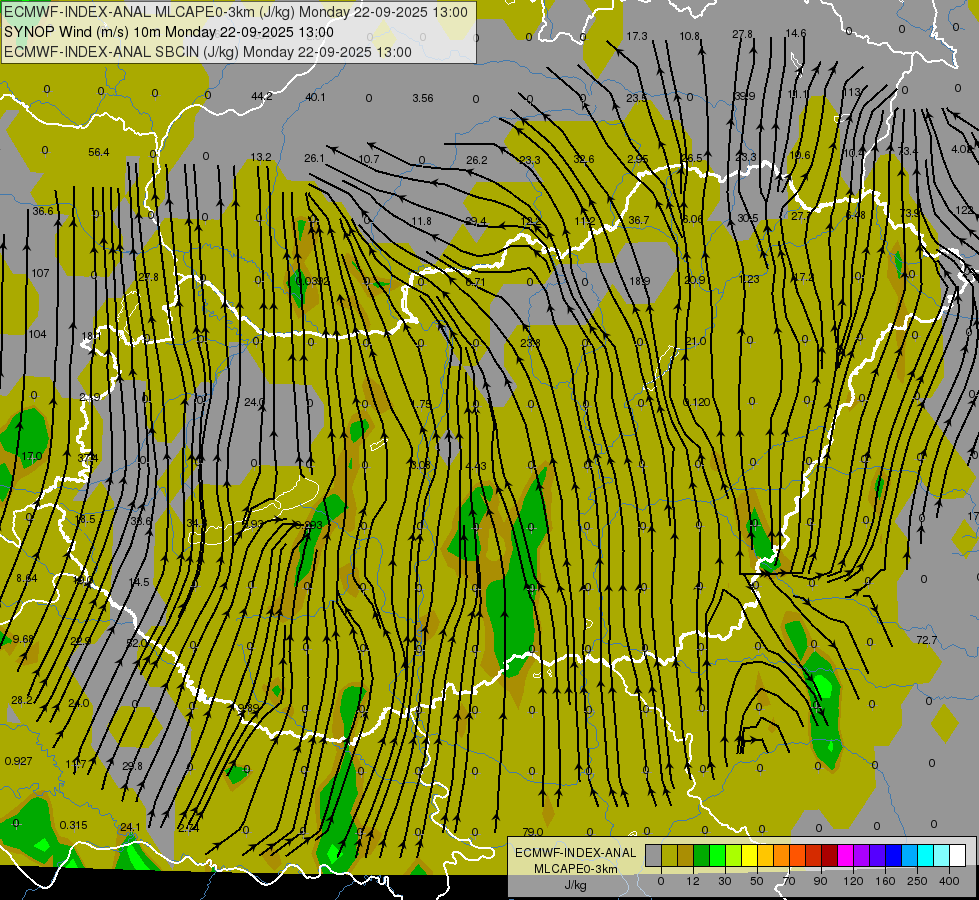The width and height of the screenshot is (979, 900).
Task: Click the 3.56 data value
Action: [x=422, y=98]
